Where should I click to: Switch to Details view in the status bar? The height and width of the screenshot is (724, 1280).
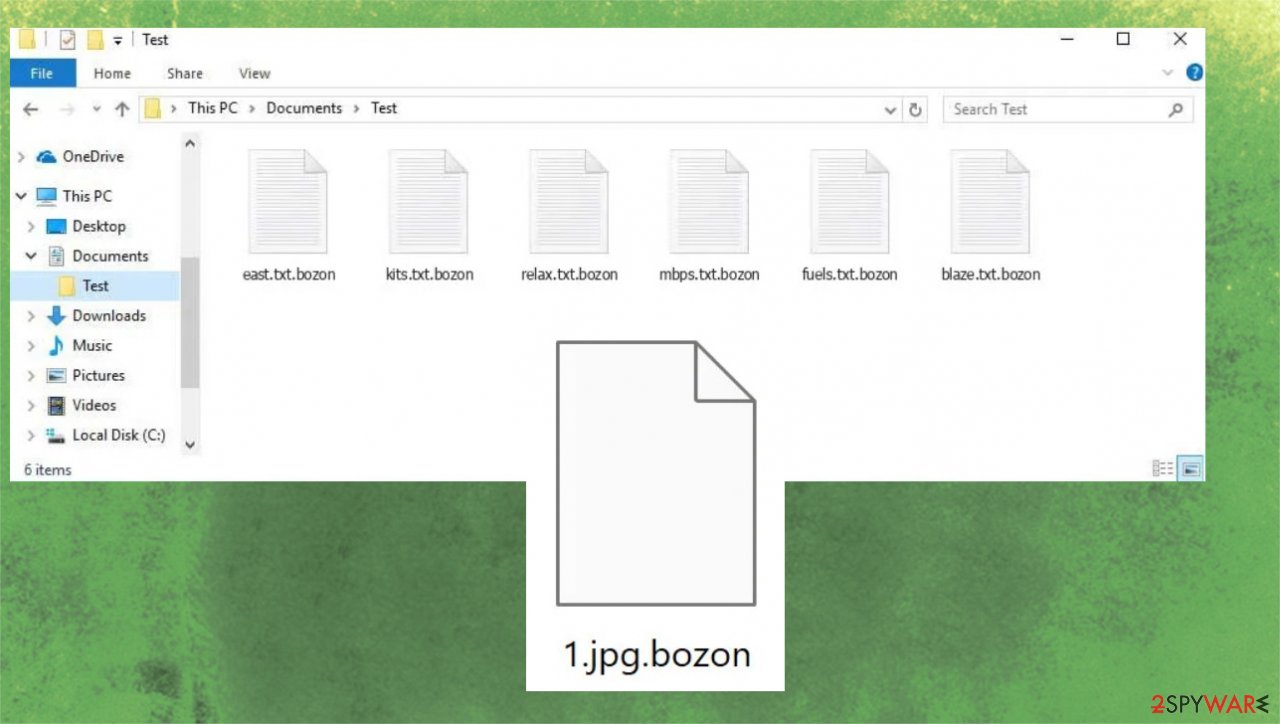(x=1162, y=467)
